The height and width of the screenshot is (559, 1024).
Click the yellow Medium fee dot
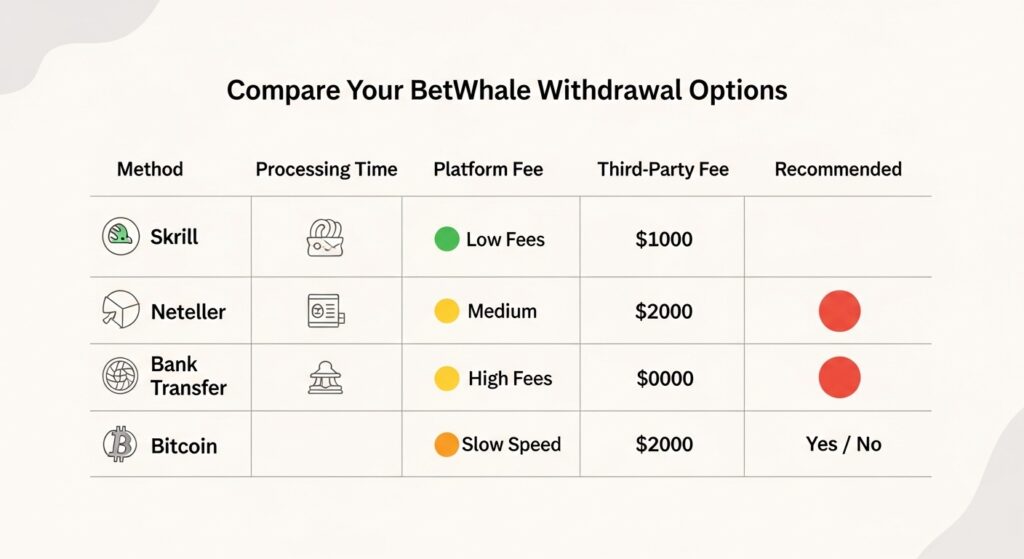point(447,311)
